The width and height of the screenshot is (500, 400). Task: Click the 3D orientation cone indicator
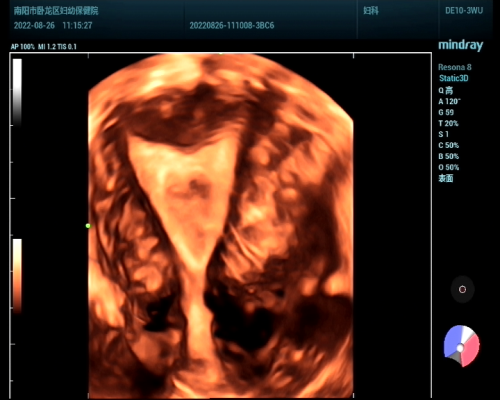[462, 346]
